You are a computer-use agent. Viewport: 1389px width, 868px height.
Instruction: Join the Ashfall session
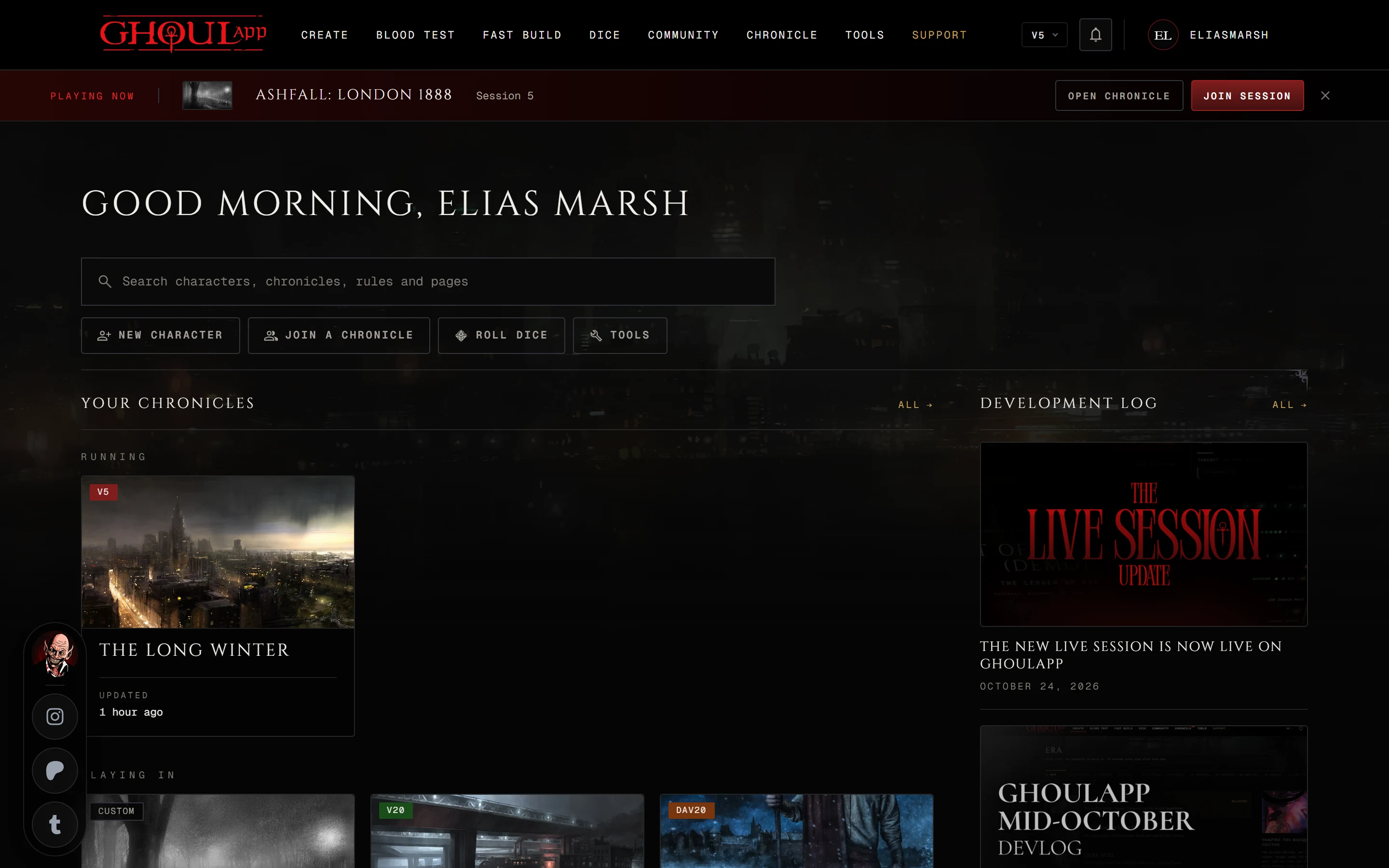(x=1247, y=95)
